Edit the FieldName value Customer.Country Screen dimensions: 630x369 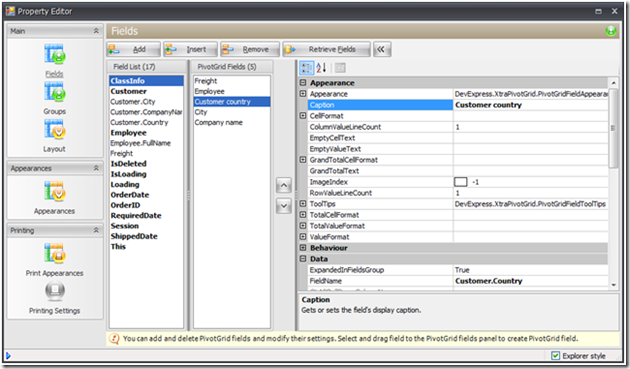coord(530,281)
